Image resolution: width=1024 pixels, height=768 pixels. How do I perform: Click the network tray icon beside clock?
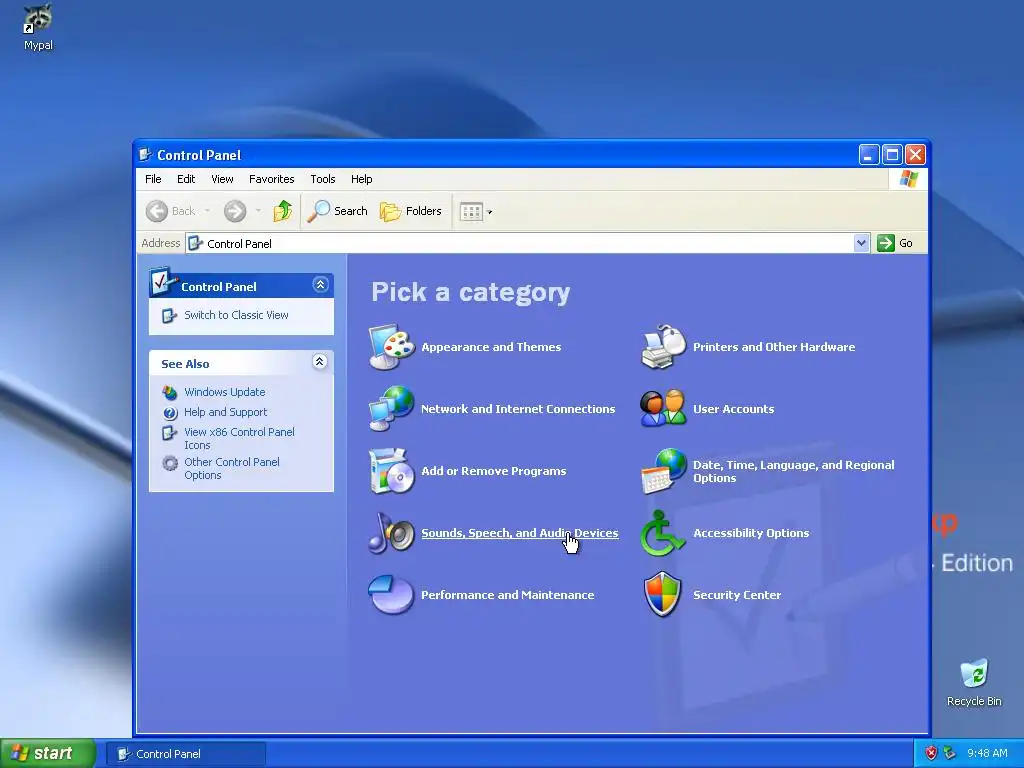949,753
